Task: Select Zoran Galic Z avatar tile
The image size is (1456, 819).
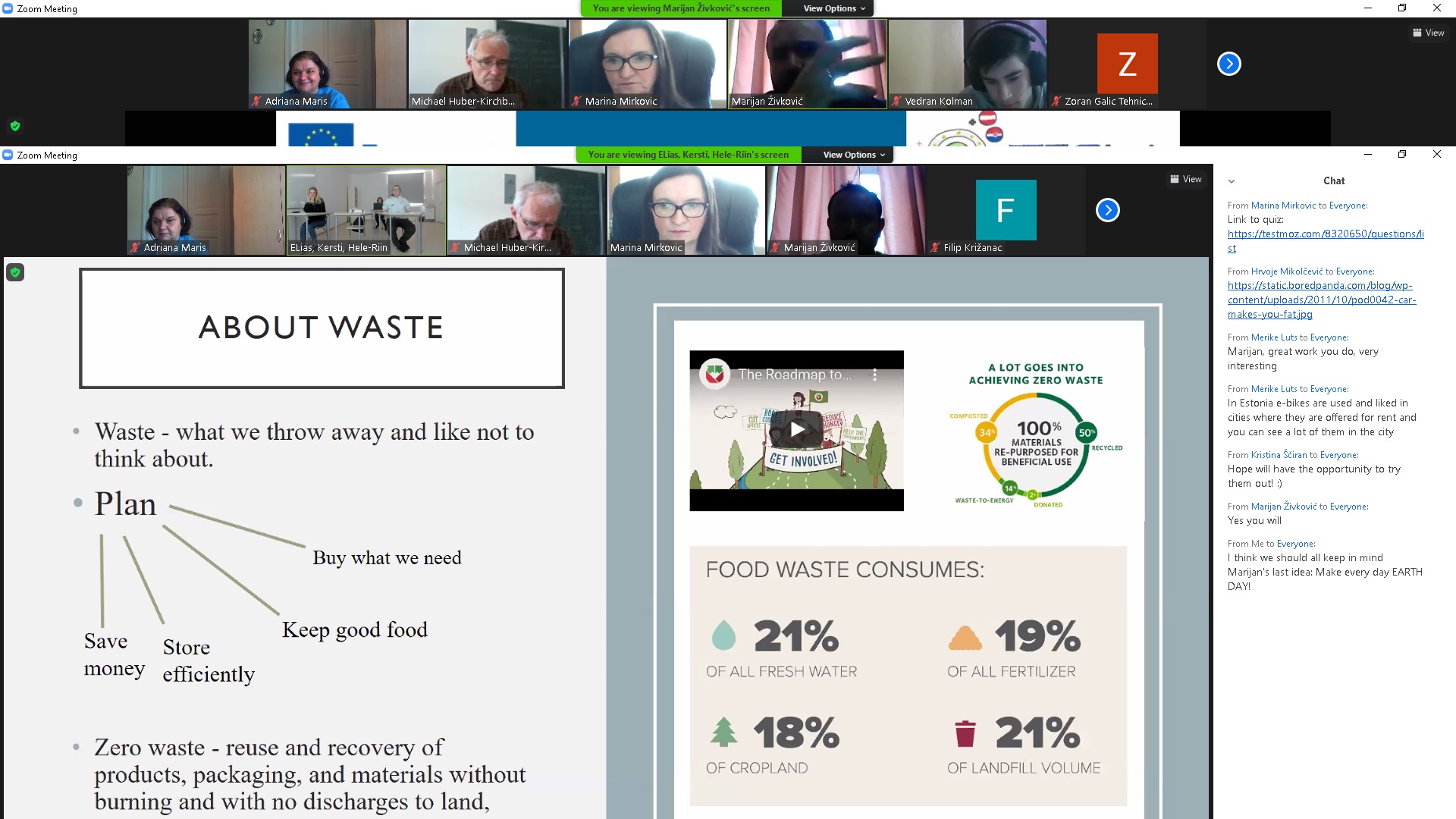Action: [x=1127, y=64]
